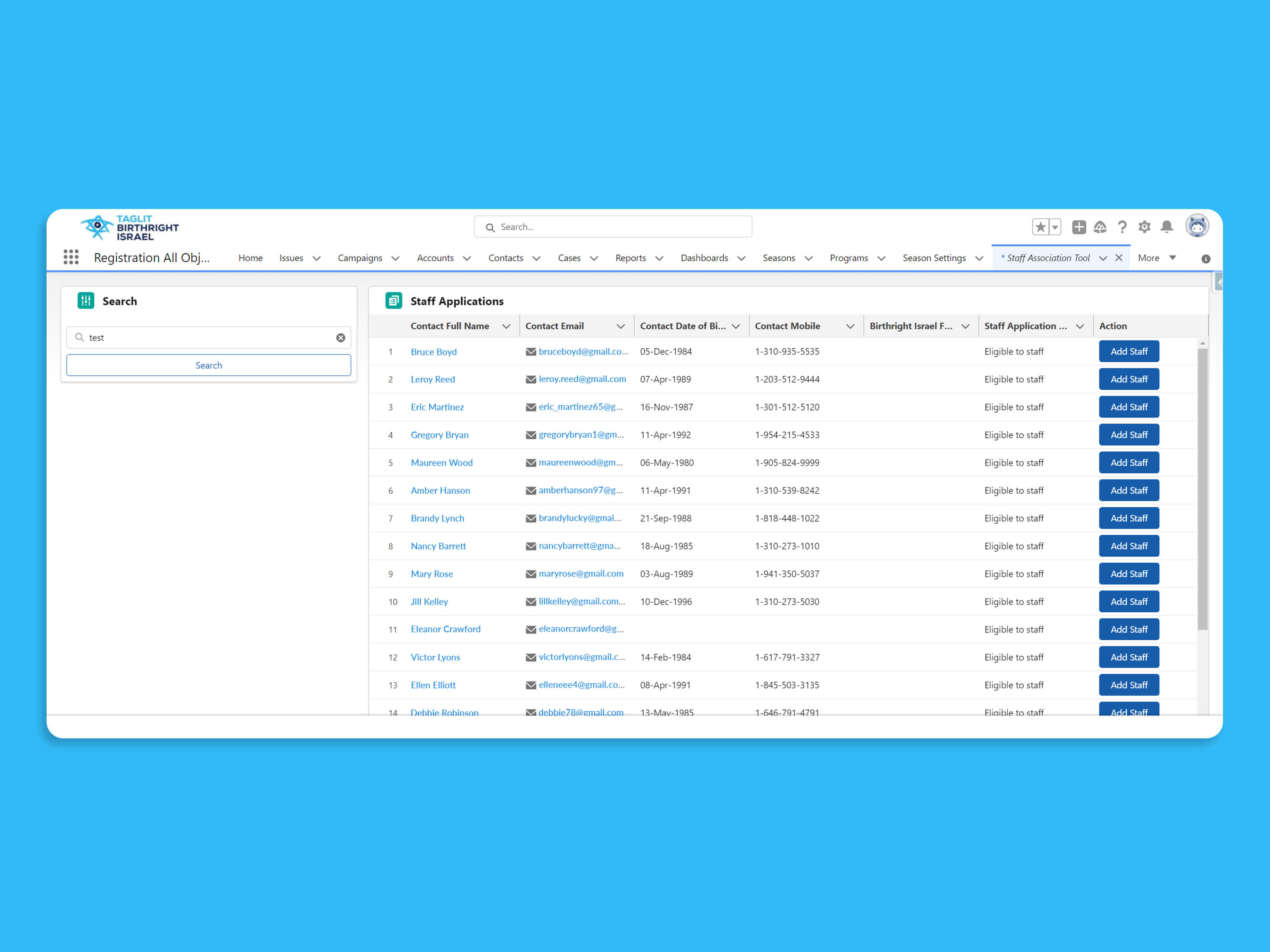Open the More tab dropdown
Viewport: 1270px width, 952px height.
point(1172,258)
